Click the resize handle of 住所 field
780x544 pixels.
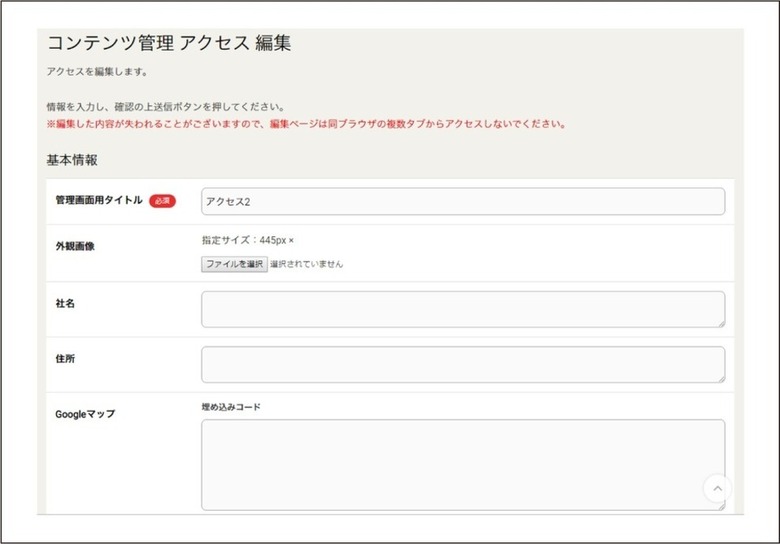click(x=721, y=379)
